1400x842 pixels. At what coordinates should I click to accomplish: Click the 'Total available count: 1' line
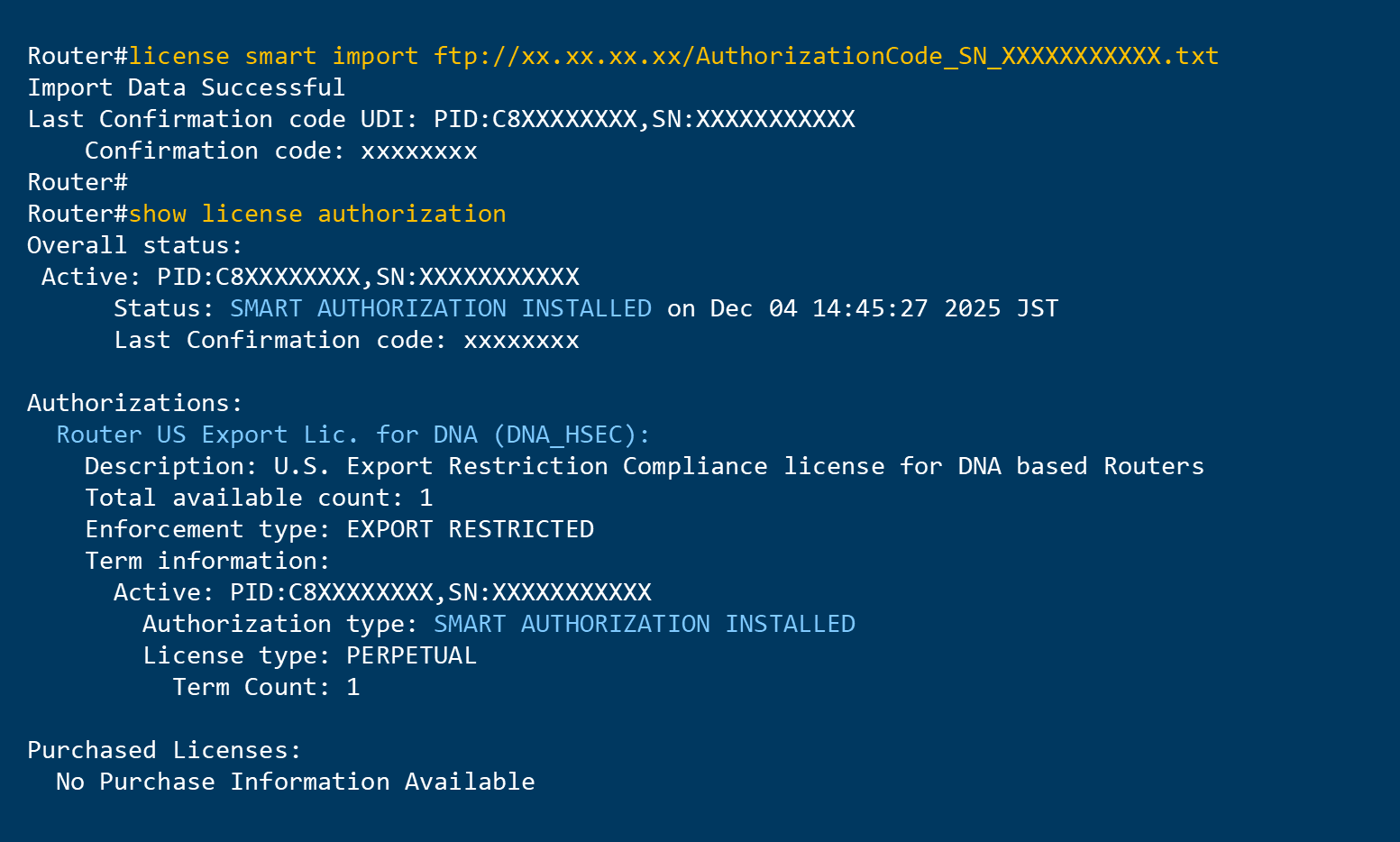click(259, 498)
